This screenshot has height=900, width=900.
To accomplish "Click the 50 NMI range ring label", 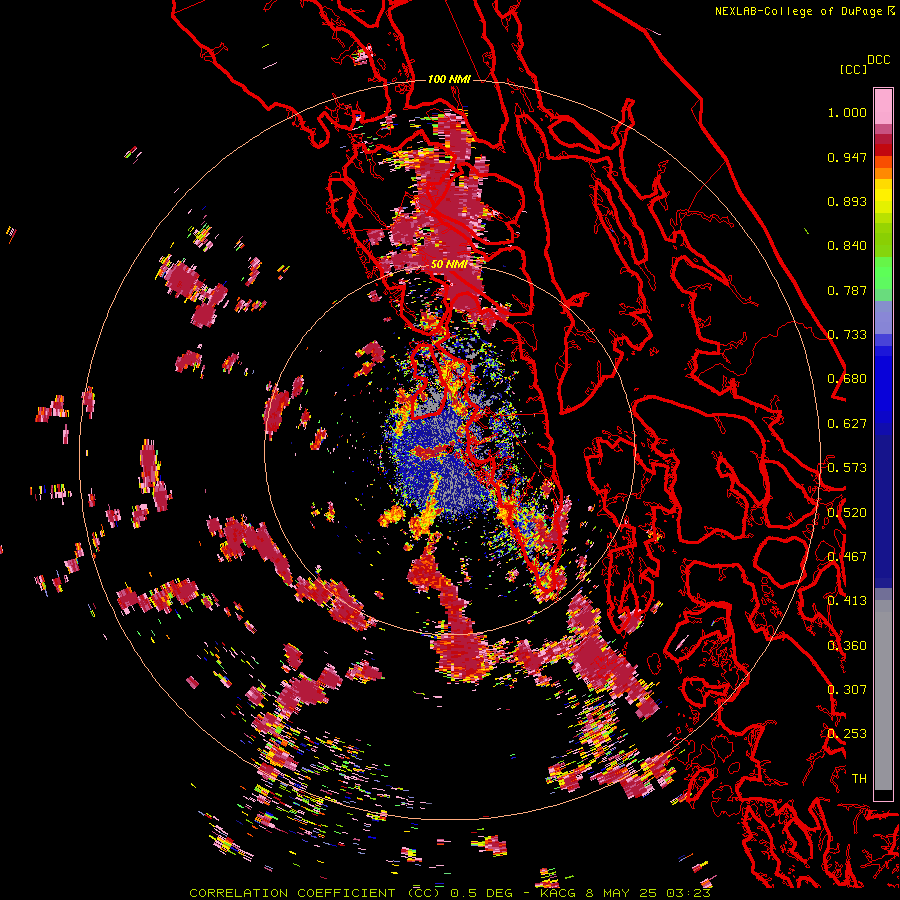I will pyautogui.click(x=449, y=264).
